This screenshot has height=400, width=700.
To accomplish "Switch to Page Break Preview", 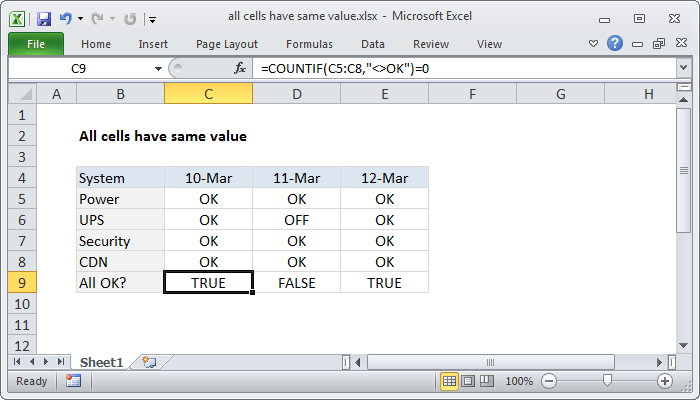I will coord(487,381).
